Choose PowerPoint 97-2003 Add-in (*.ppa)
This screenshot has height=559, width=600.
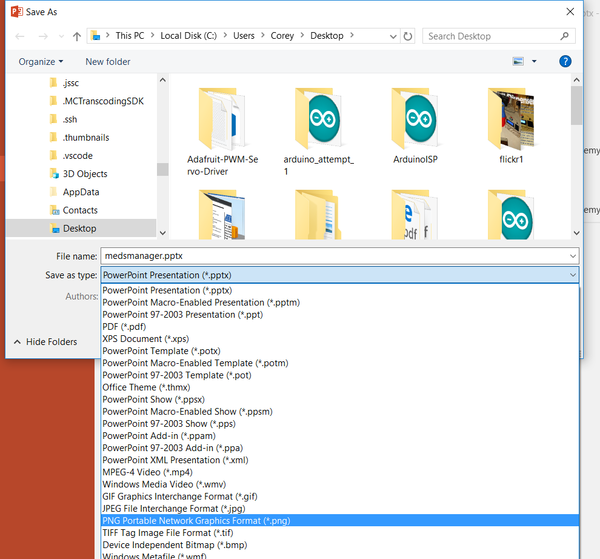tap(340, 448)
